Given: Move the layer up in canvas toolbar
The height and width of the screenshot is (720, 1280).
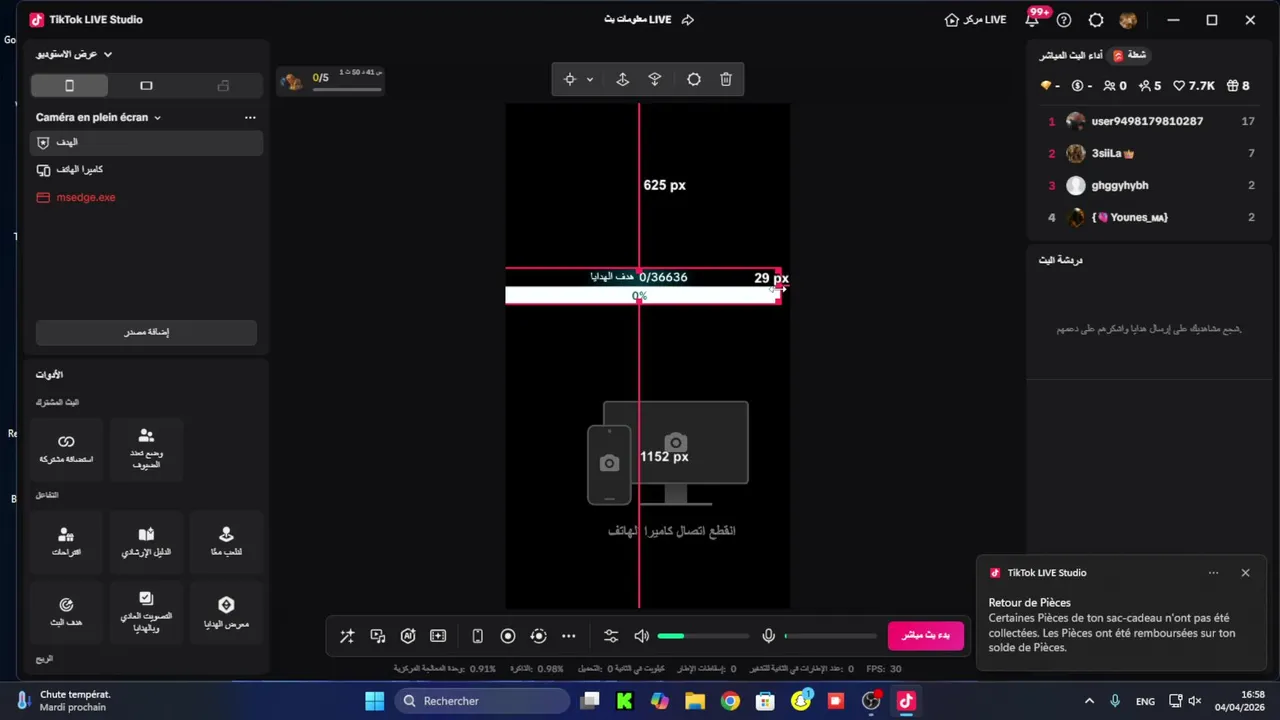Looking at the screenshot, I should (622, 79).
